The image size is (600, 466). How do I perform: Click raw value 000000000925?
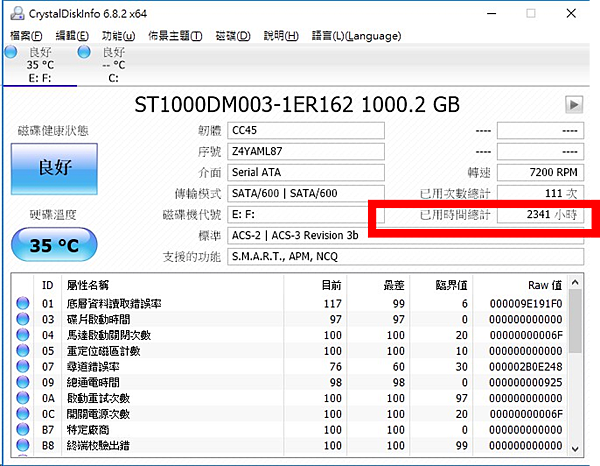[x=526, y=383]
